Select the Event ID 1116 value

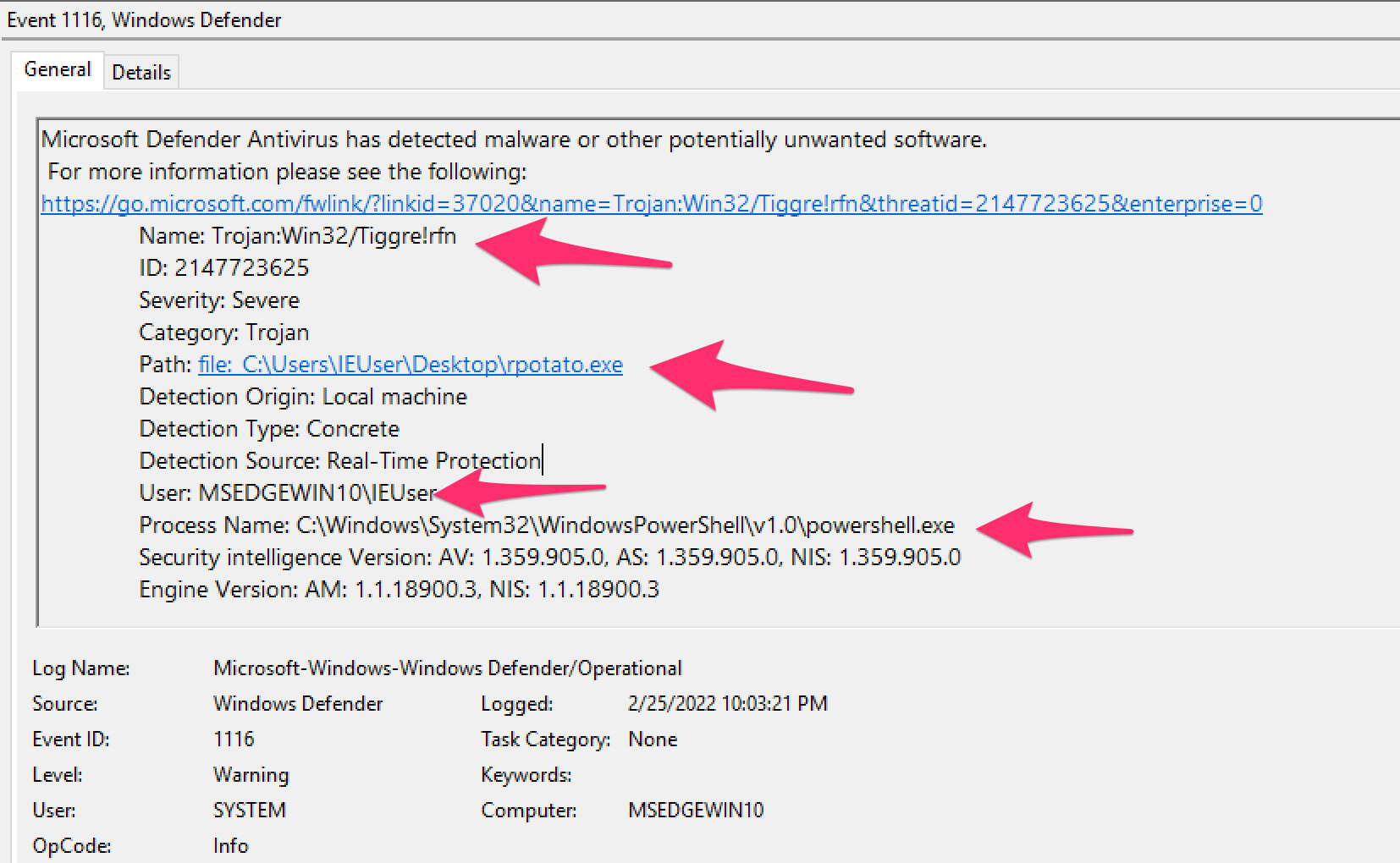pyautogui.click(x=234, y=739)
